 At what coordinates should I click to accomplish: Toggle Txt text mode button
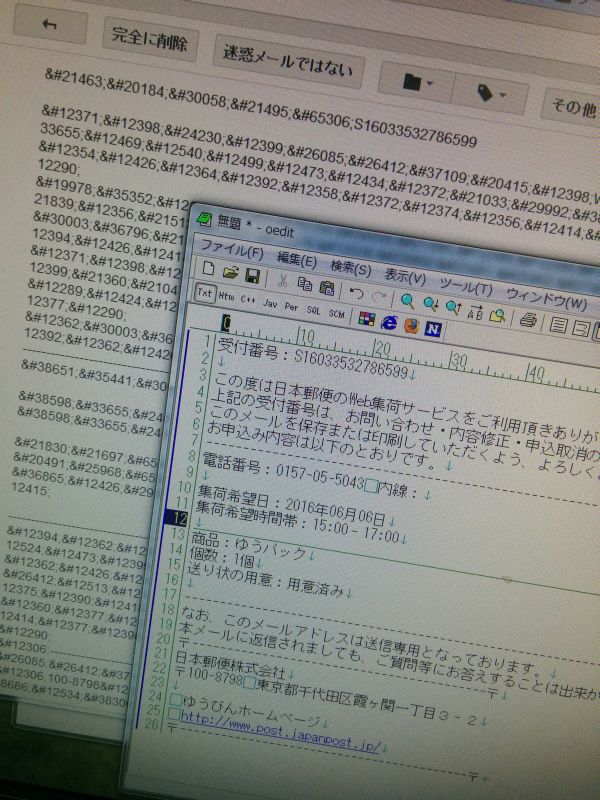(x=205, y=293)
